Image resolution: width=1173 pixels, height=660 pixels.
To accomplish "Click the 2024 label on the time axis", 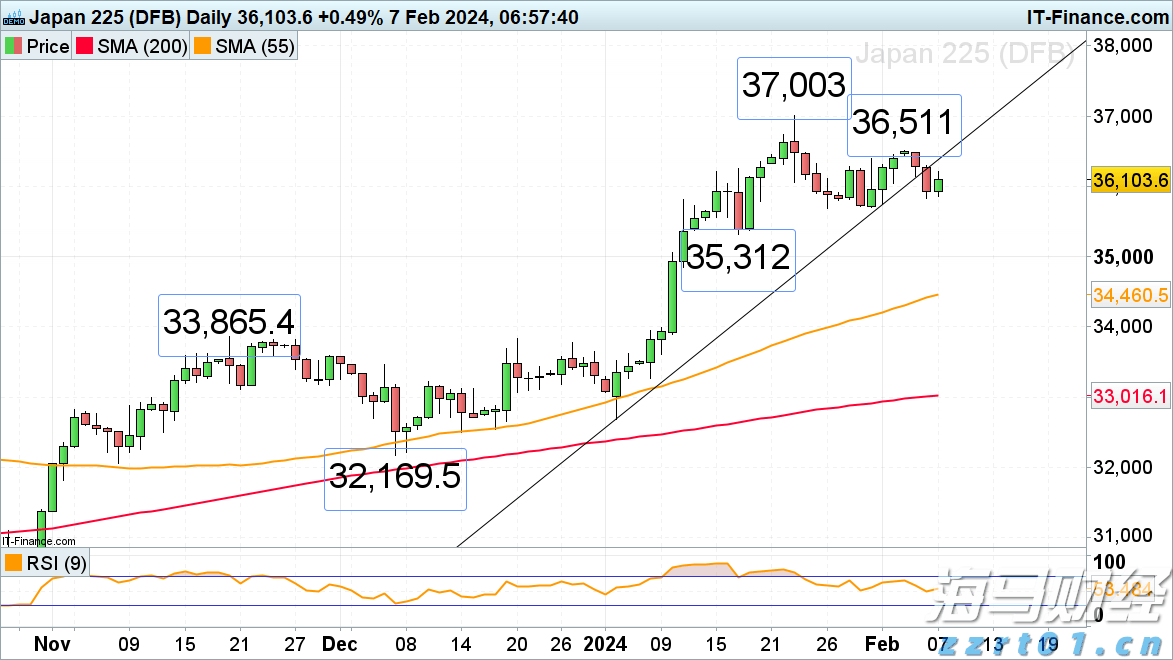I will tap(606, 644).
